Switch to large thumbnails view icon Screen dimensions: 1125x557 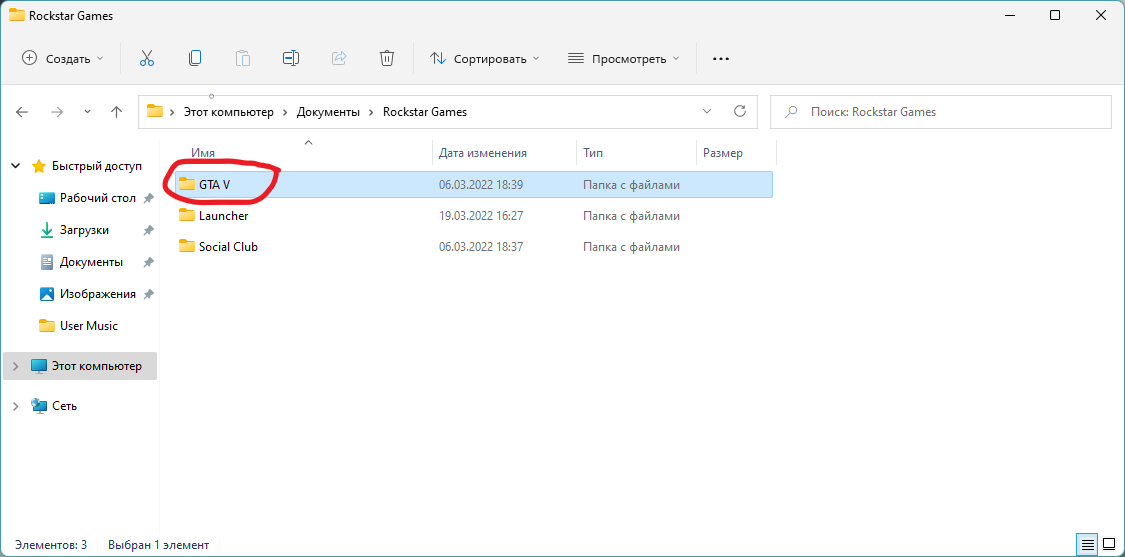pyautogui.click(x=1108, y=544)
